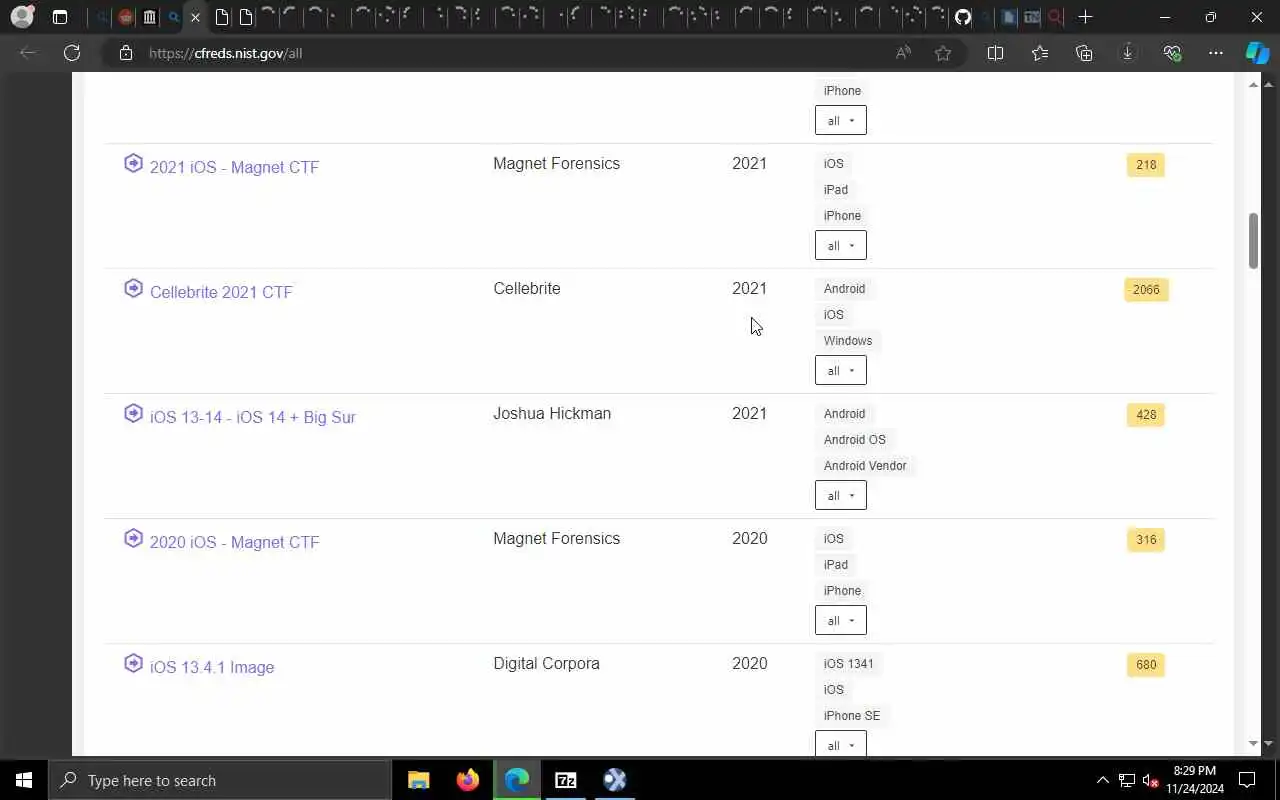Open Read Aloud from address bar
This screenshot has width=1280, height=800.
coord(903,53)
